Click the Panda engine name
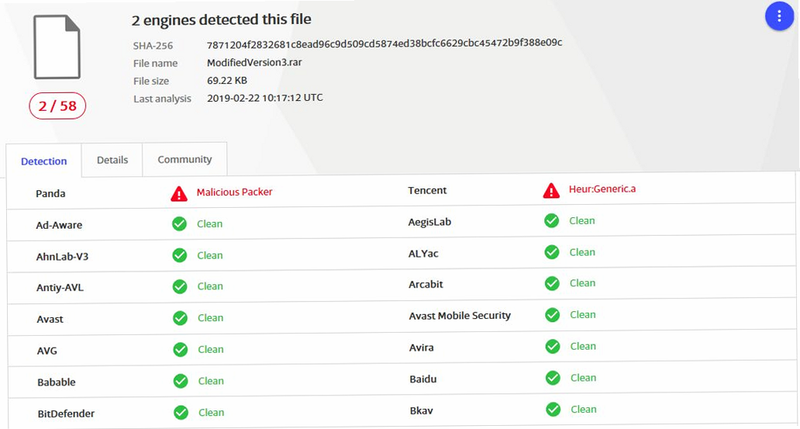Image resolution: width=800 pixels, height=429 pixels. coord(51,194)
